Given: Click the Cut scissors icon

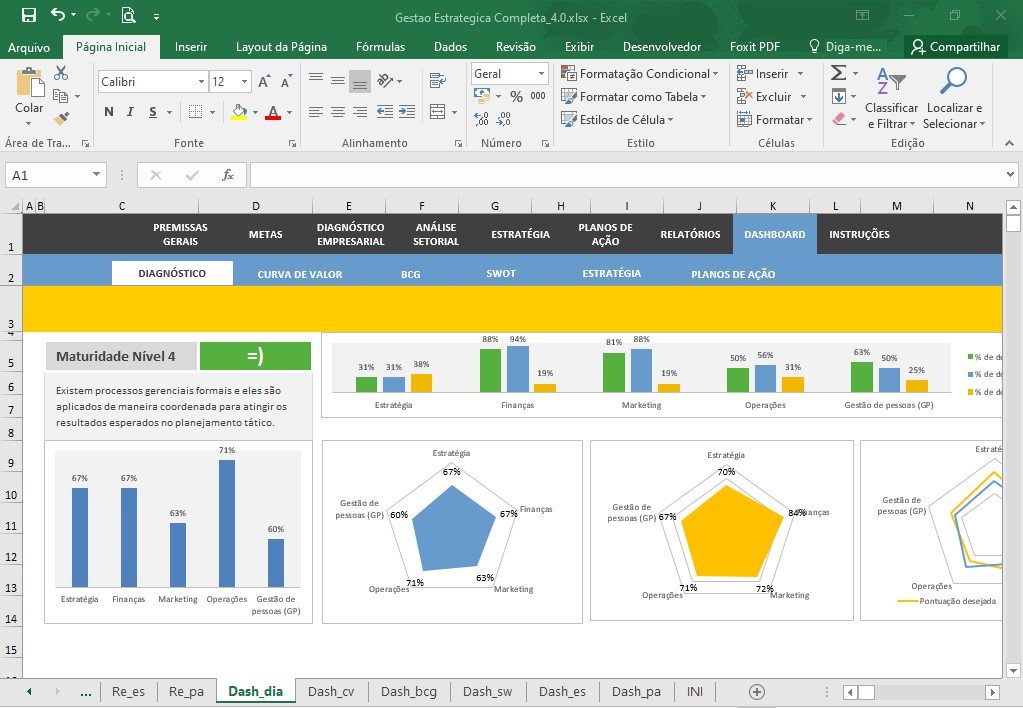Looking at the screenshot, I should (61, 72).
